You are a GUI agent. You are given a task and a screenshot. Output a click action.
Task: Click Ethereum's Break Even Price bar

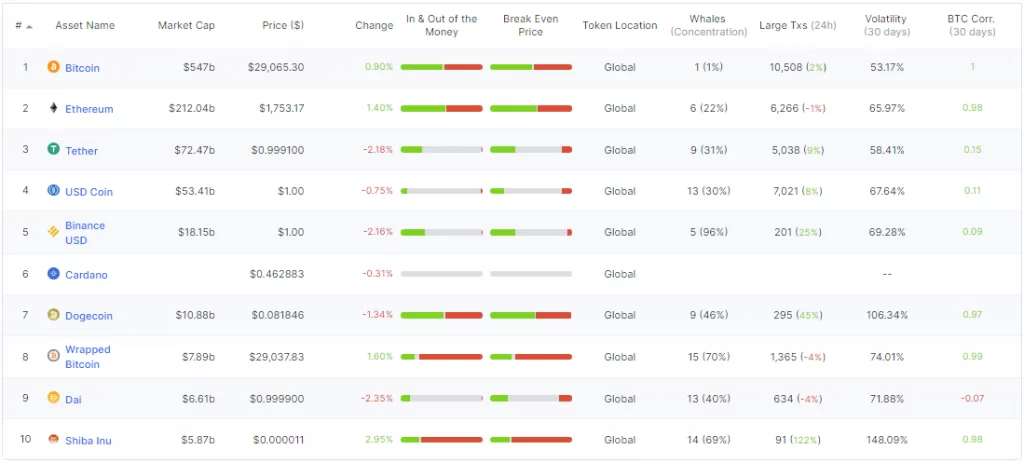pyautogui.click(x=531, y=108)
